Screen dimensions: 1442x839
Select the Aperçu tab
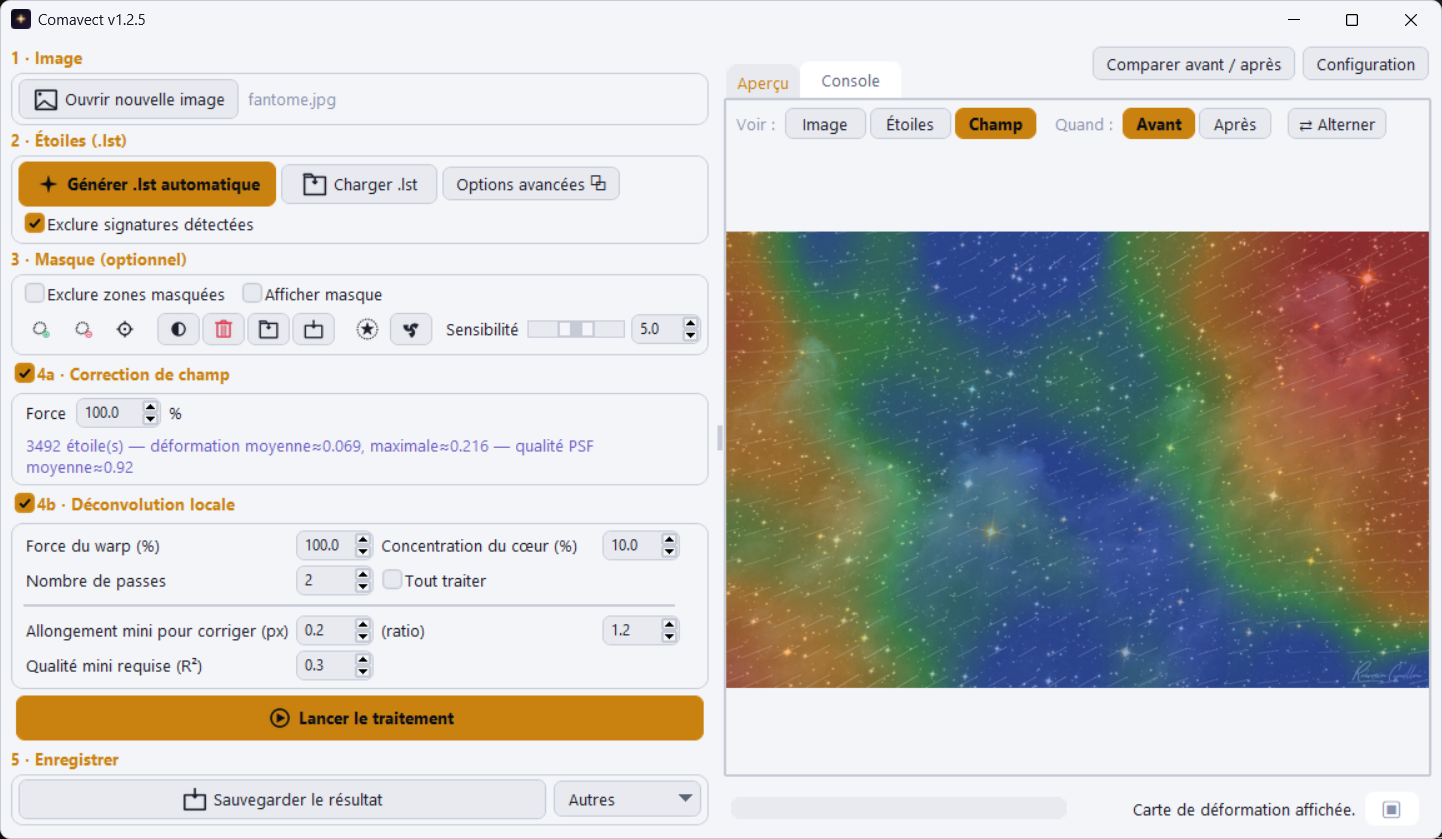[x=763, y=83]
